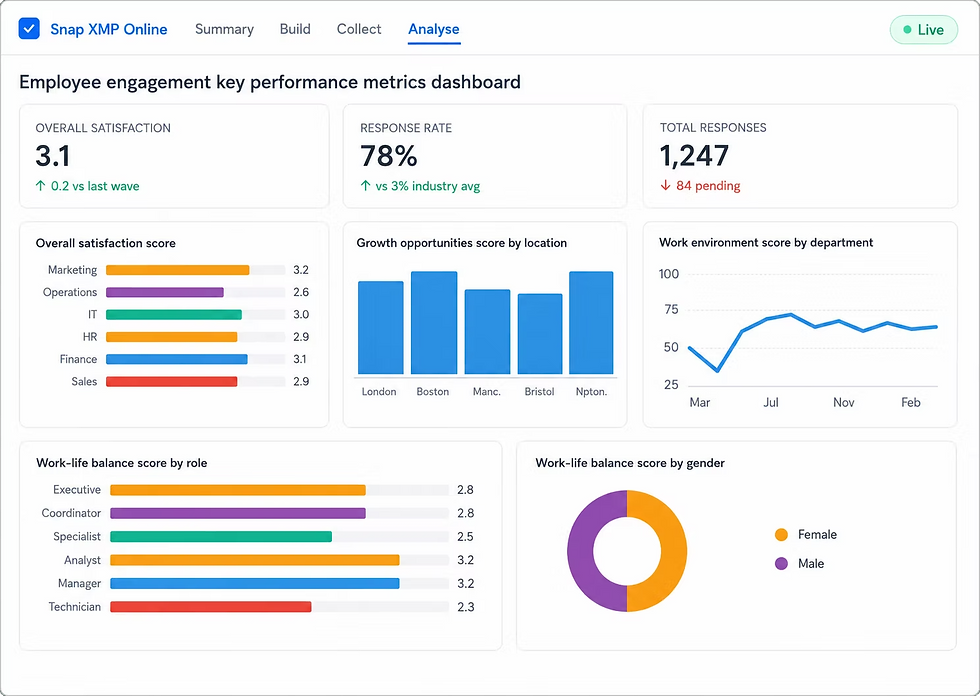Click the red down arrow beside 84 pending

[666, 185]
